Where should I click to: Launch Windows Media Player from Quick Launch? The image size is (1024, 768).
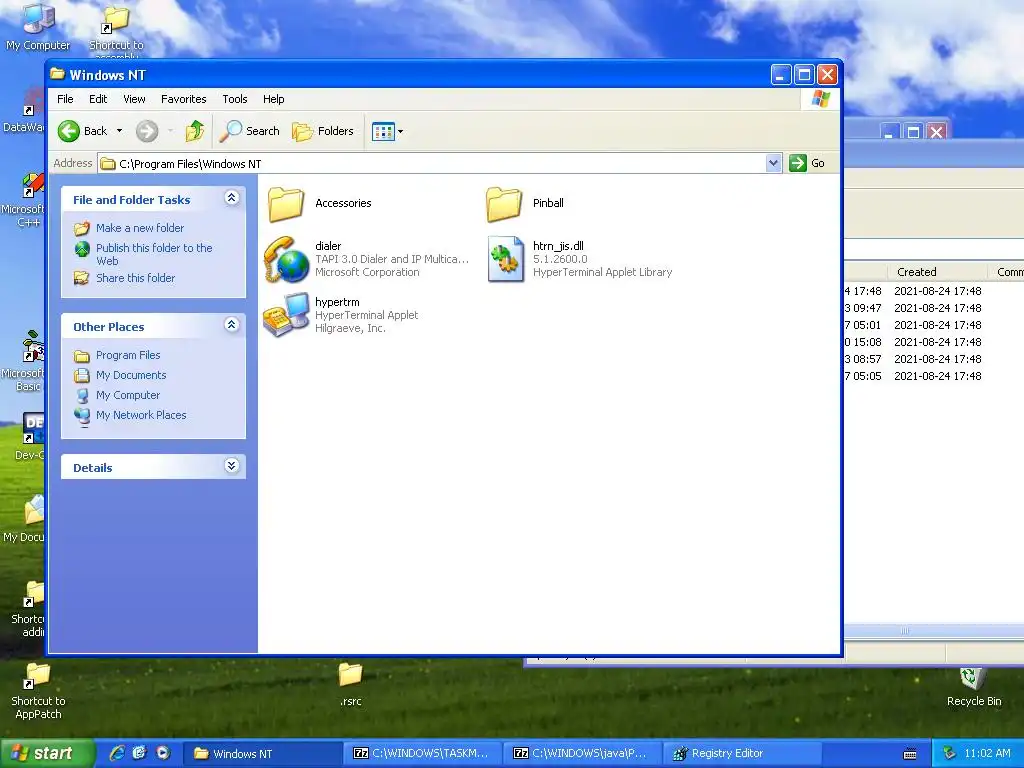[163, 753]
